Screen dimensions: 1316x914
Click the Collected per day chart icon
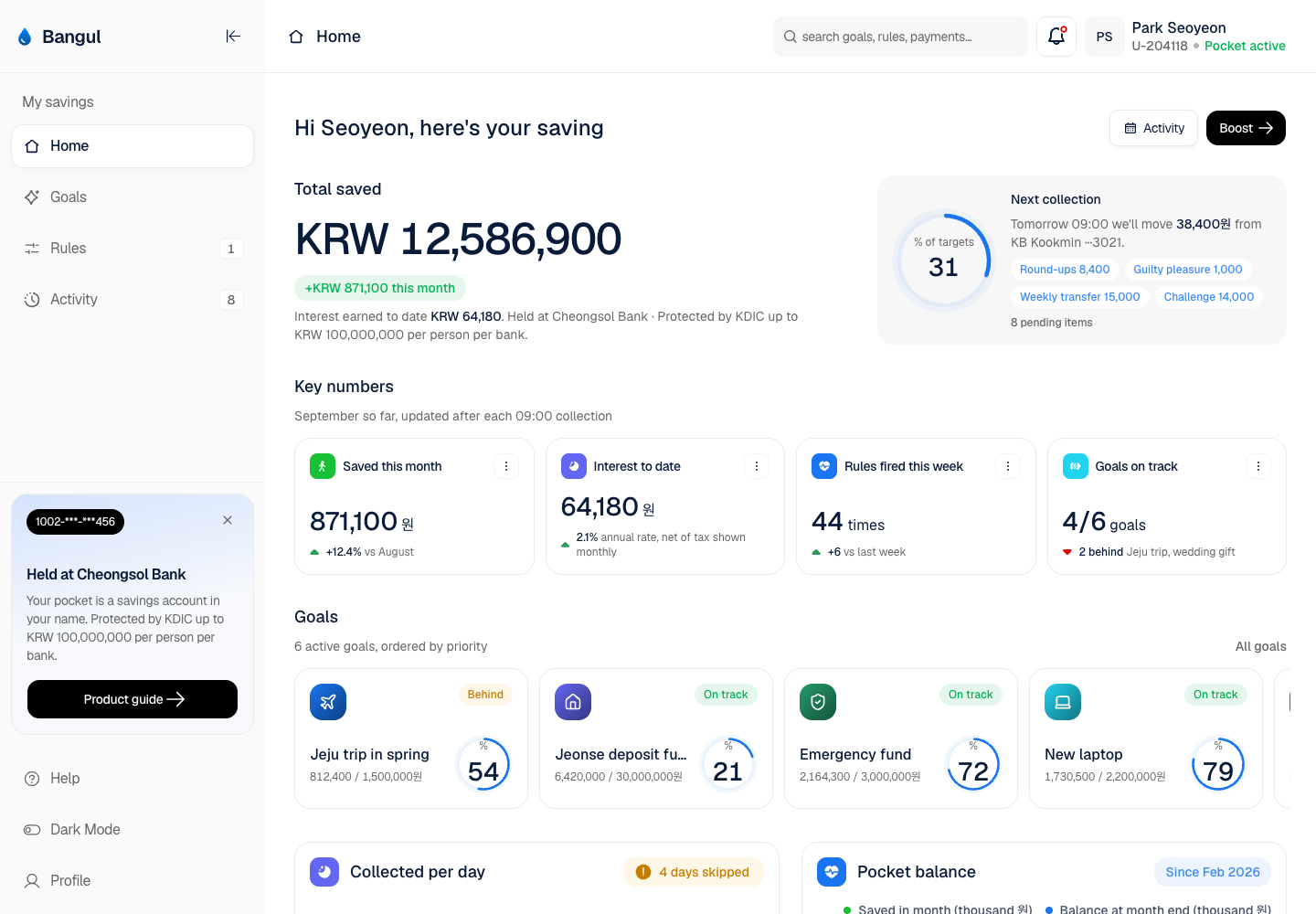(324, 872)
